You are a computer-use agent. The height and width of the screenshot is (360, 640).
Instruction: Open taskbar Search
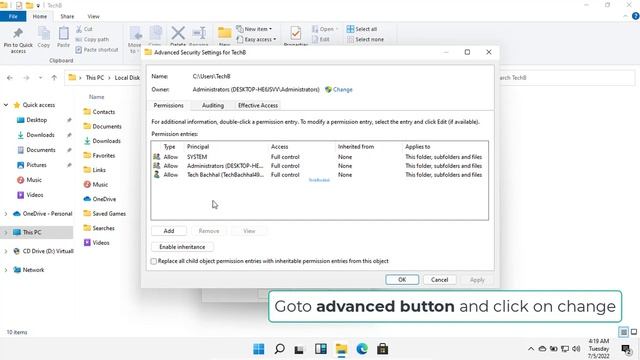click(280, 349)
